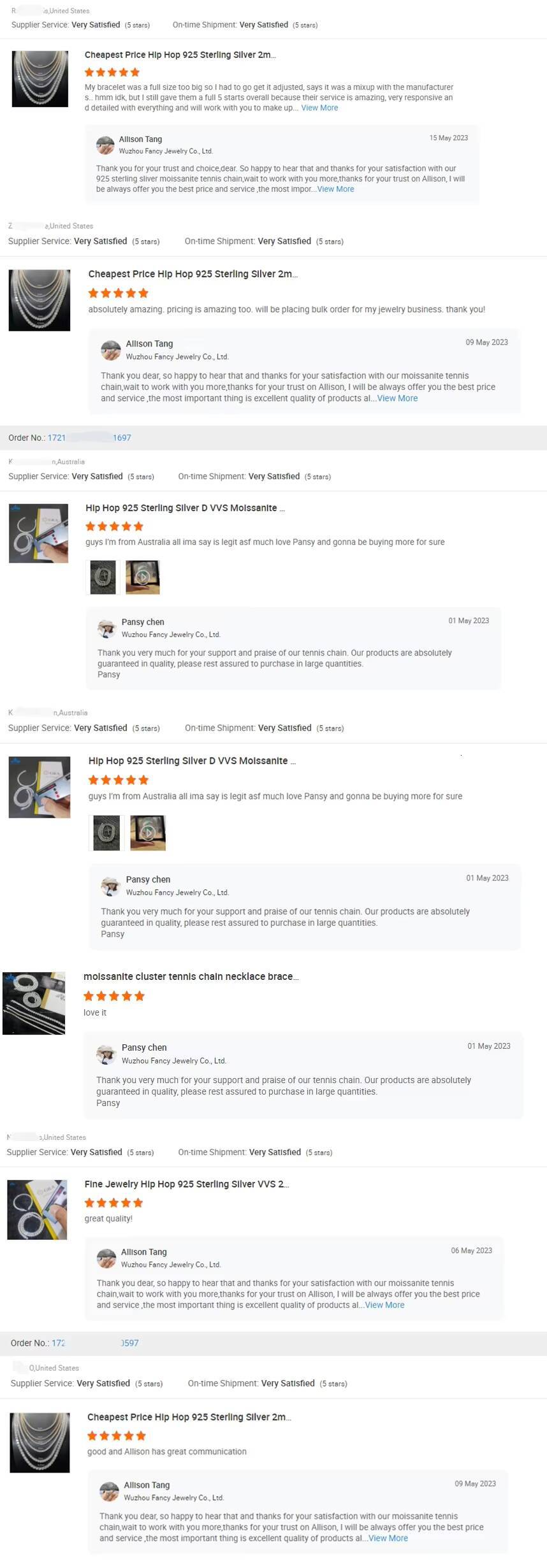547x1568 pixels.
Task: Open necklace thumbnail beside "good and Allison" review
Action: [40, 1442]
